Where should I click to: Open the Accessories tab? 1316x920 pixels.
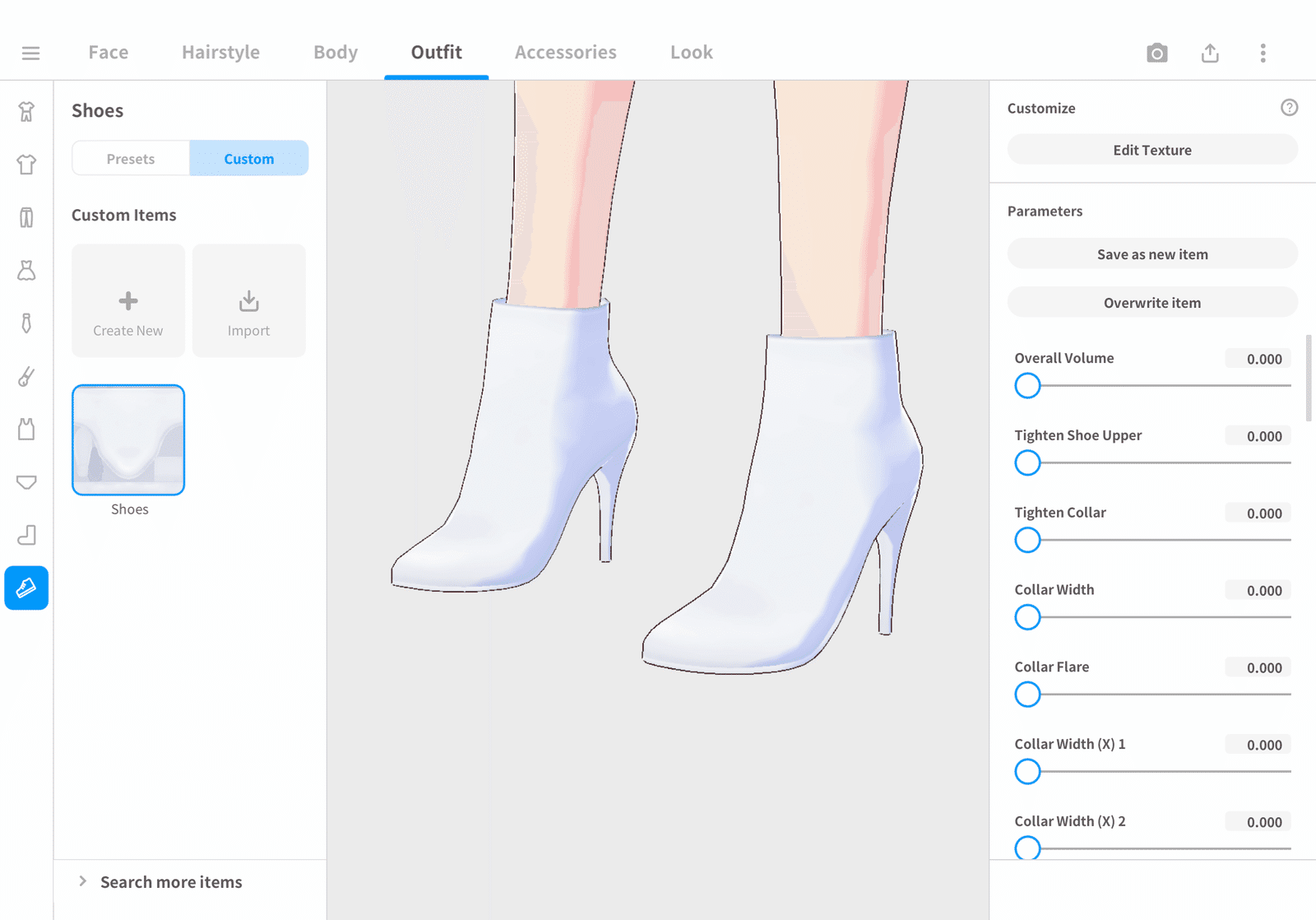coord(566,53)
